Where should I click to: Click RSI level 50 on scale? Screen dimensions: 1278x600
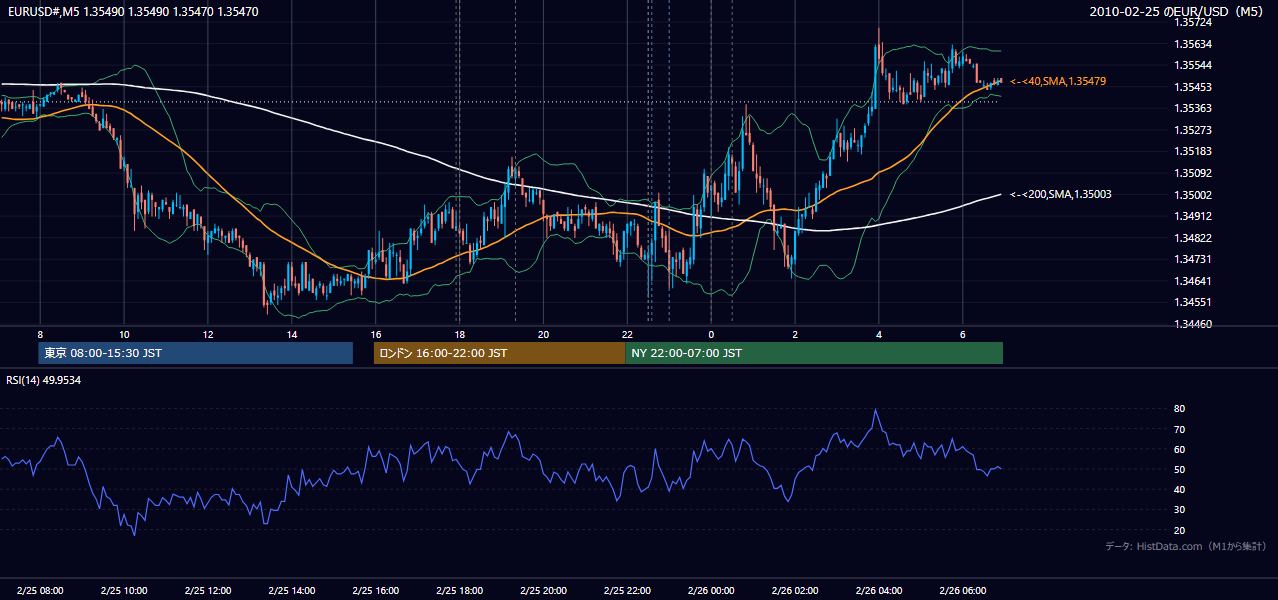click(x=1180, y=469)
